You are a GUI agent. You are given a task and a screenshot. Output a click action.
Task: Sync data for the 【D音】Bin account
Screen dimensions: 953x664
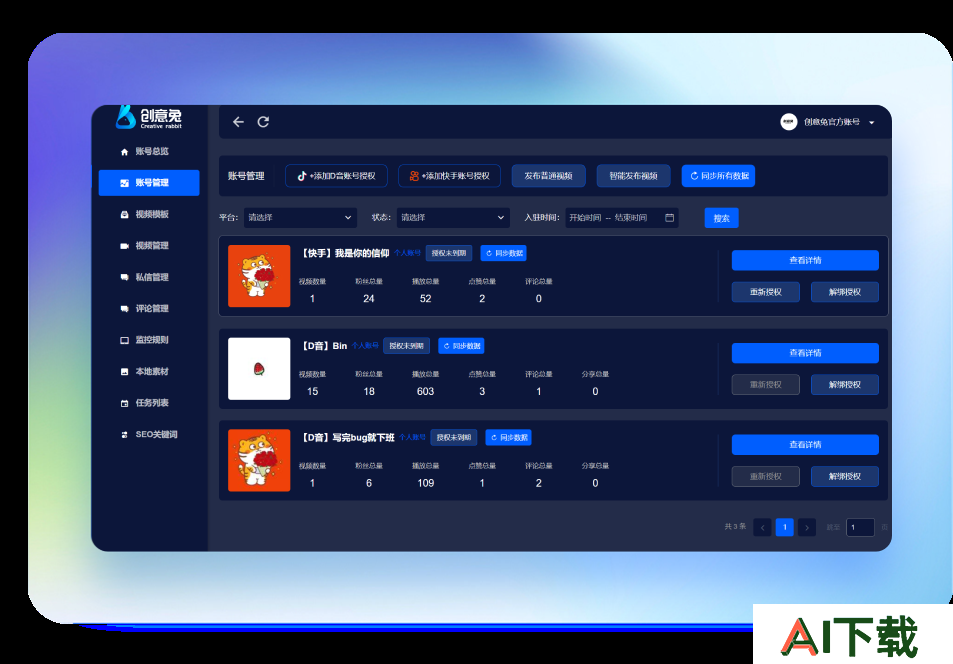tap(461, 346)
